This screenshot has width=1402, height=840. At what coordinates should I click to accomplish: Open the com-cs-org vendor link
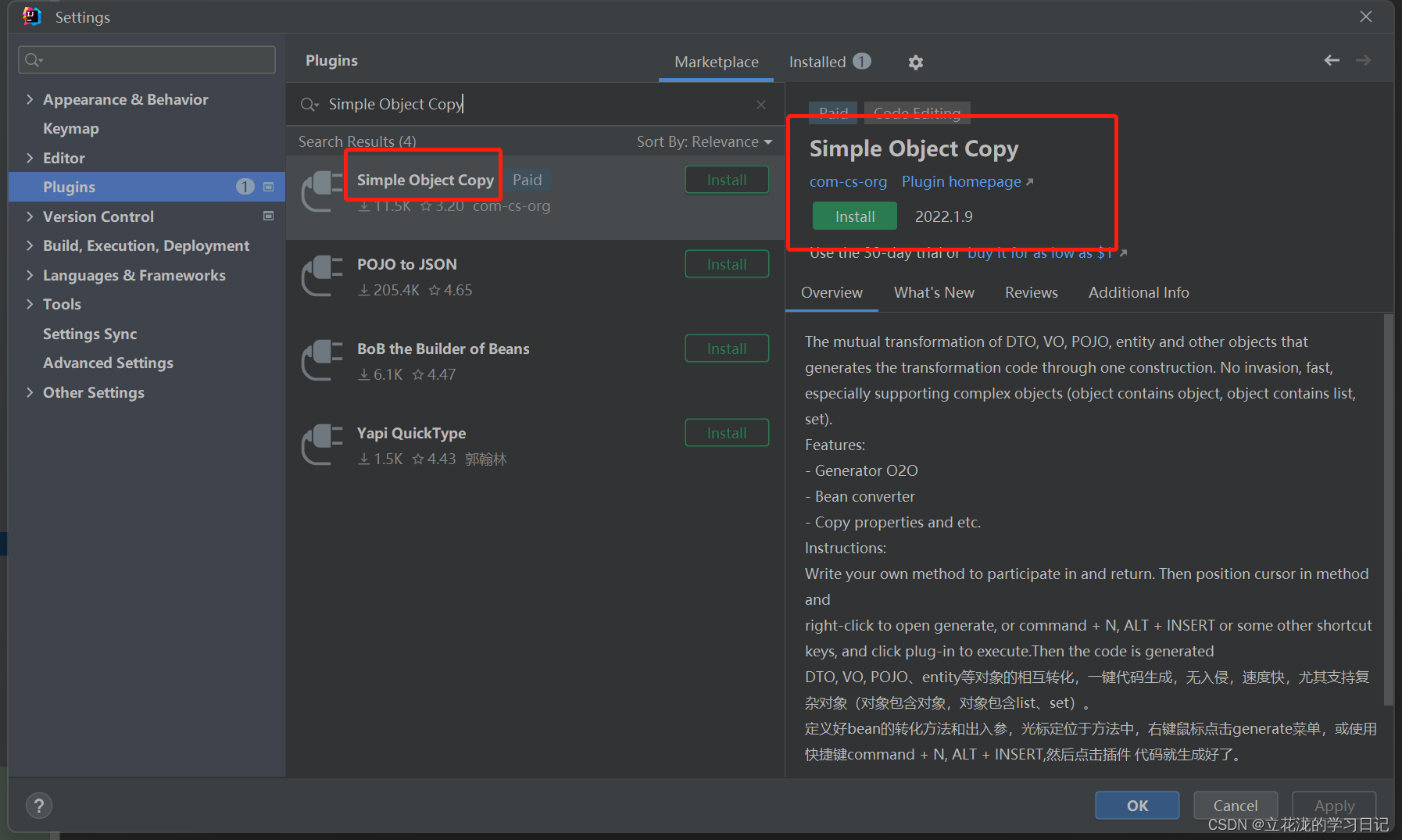(848, 181)
